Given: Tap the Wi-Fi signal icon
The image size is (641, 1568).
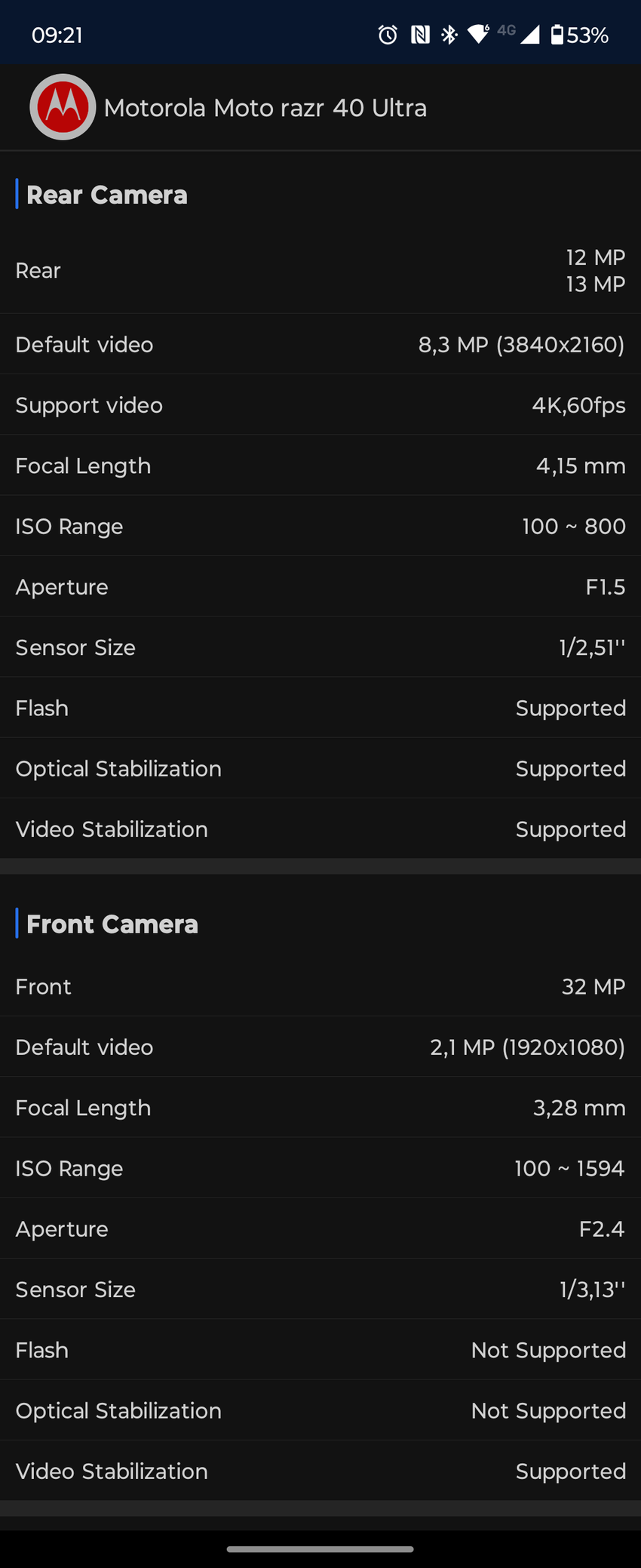Looking at the screenshot, I should 478,35.
